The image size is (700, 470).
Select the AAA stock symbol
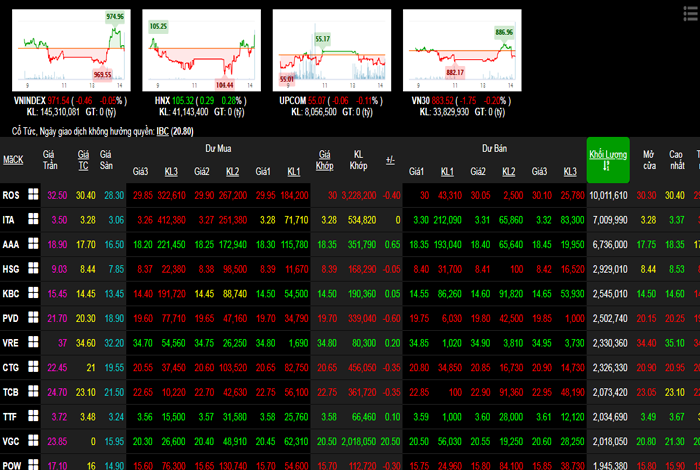point(11,244)
